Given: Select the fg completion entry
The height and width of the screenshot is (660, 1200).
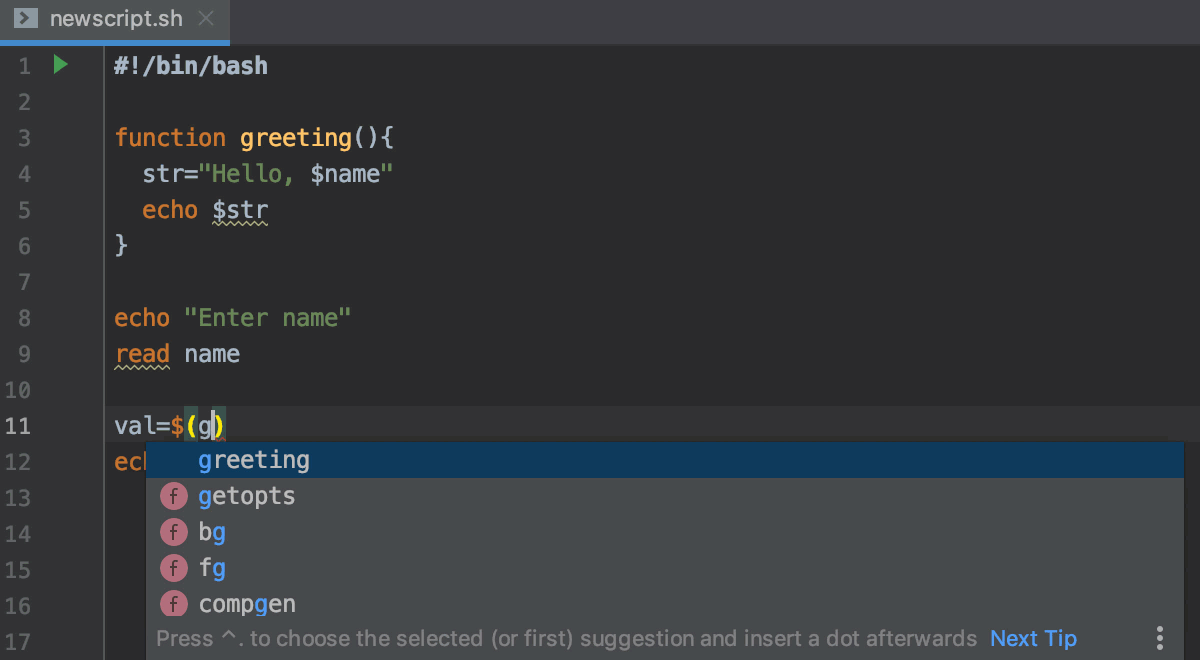Looking at the screenshot, I should tap(212, 568).
